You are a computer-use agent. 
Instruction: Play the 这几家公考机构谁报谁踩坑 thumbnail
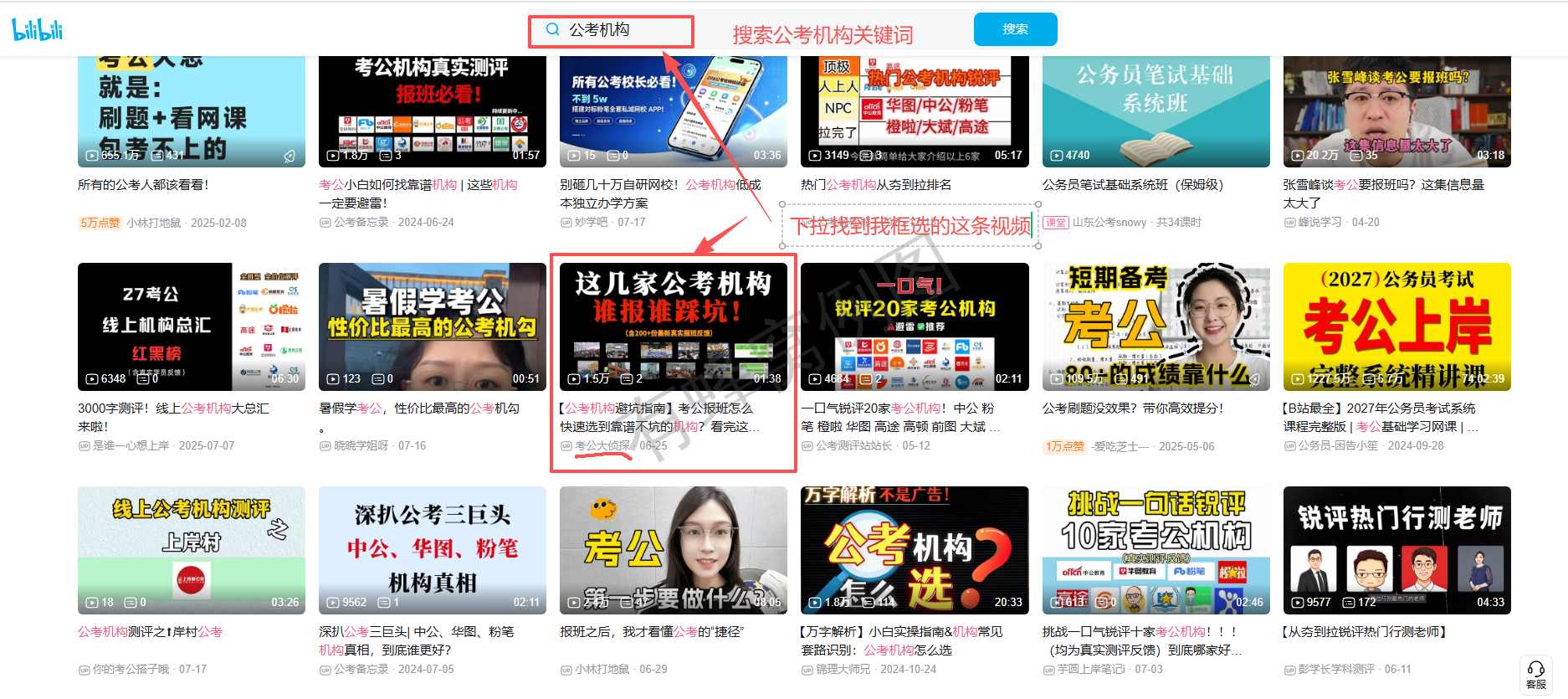tap(674, 326)
